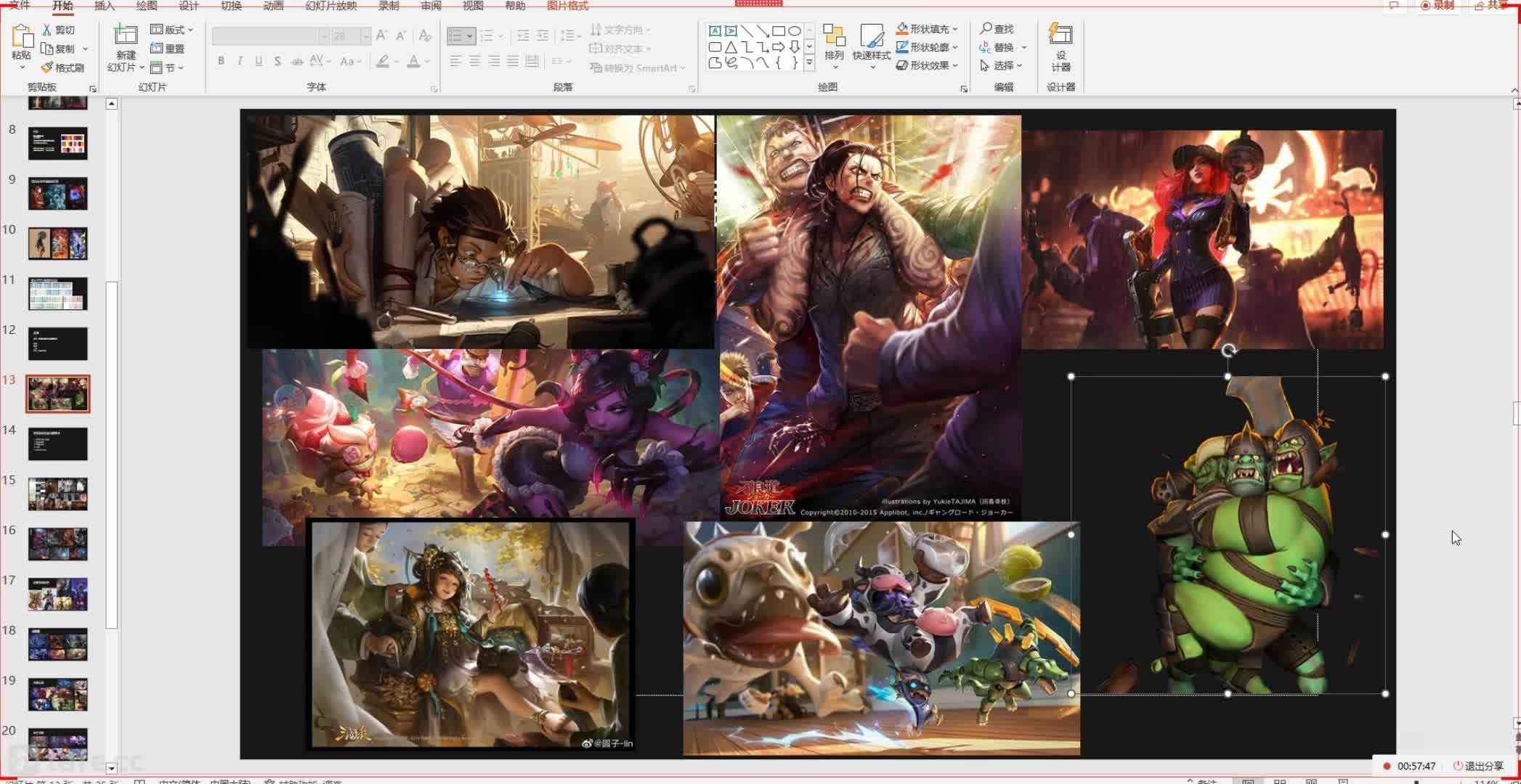Toggle Underline formatting

coord(259,61)
